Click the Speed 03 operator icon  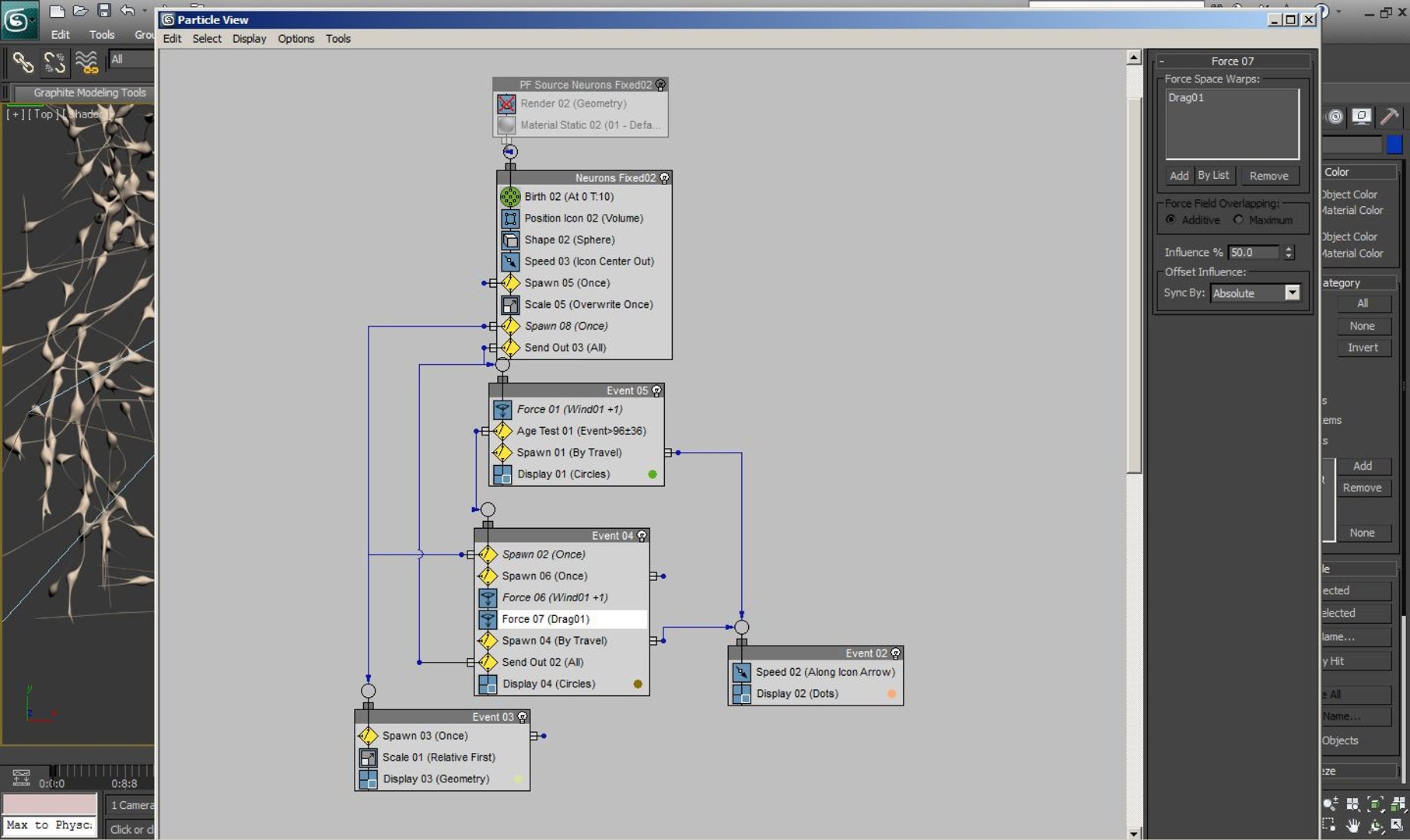coord(510,261)
